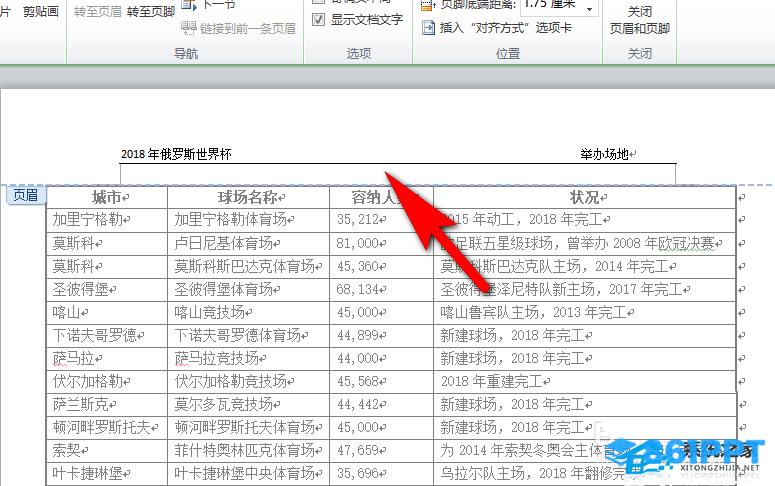Click 关闭页眉和页脚 to close header and footer
The height and width of the screenshot is (486, 775).
(640, 20)
